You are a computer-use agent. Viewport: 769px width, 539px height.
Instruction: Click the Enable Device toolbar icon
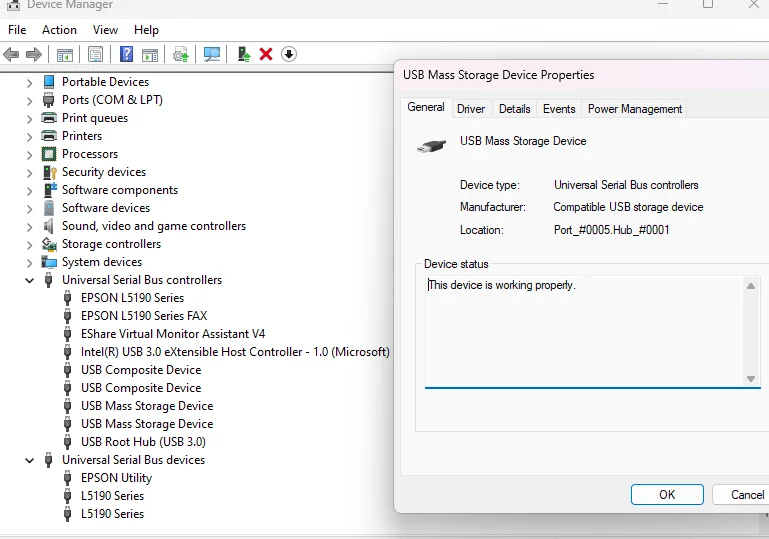[244, 54]
